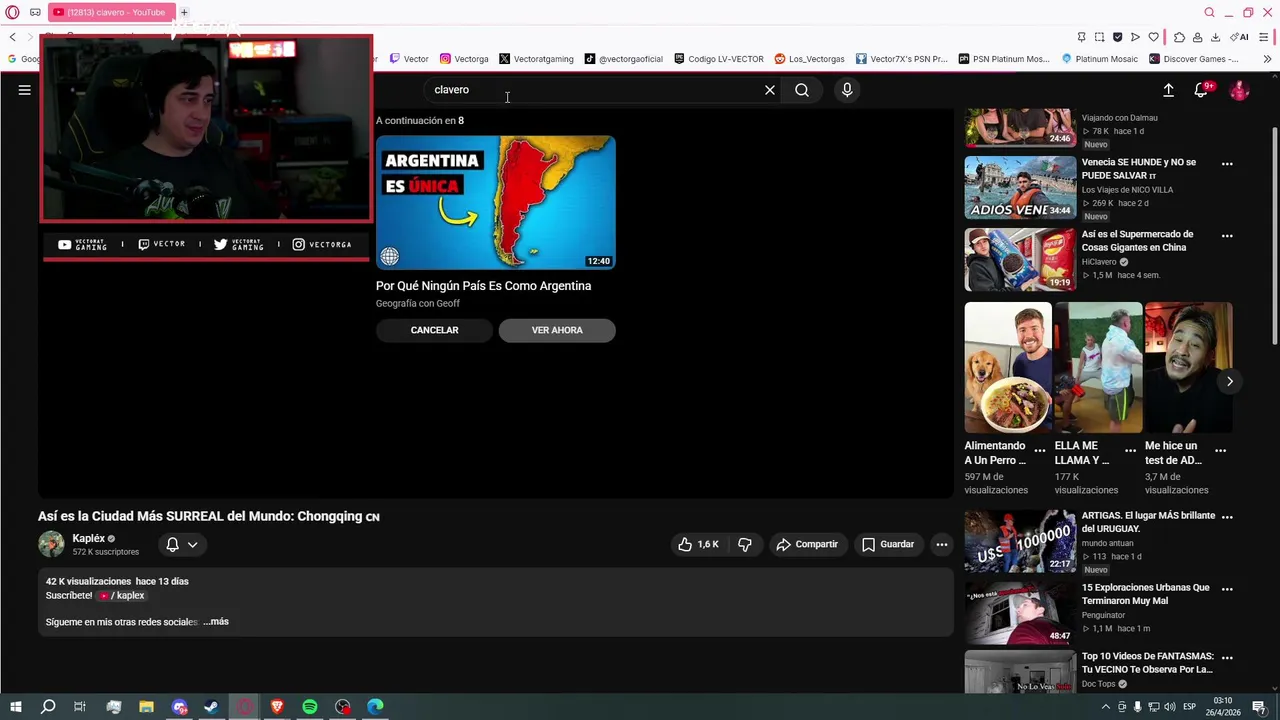Clear the search box with the X
This screenshot has height=720, width=1280.
(x=770, y=90)
